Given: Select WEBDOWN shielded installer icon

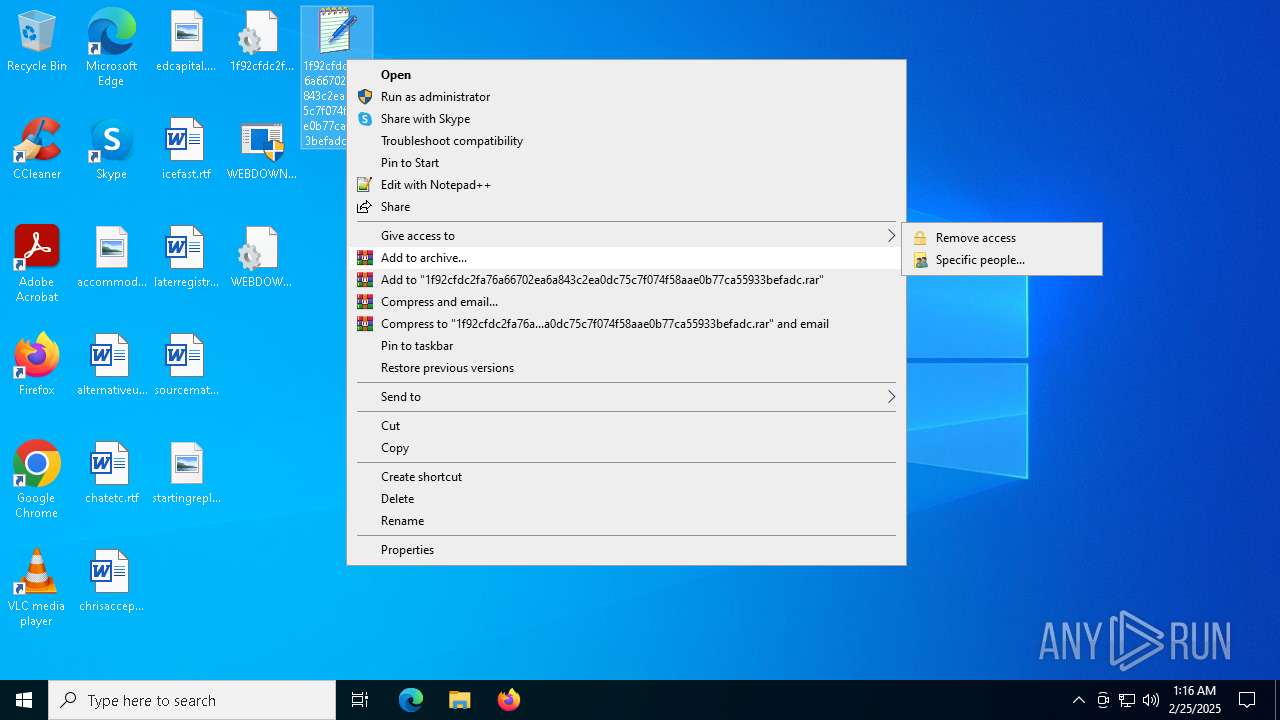Looking at the screenshot, I should pyautogui.click(x=261, y=150).
